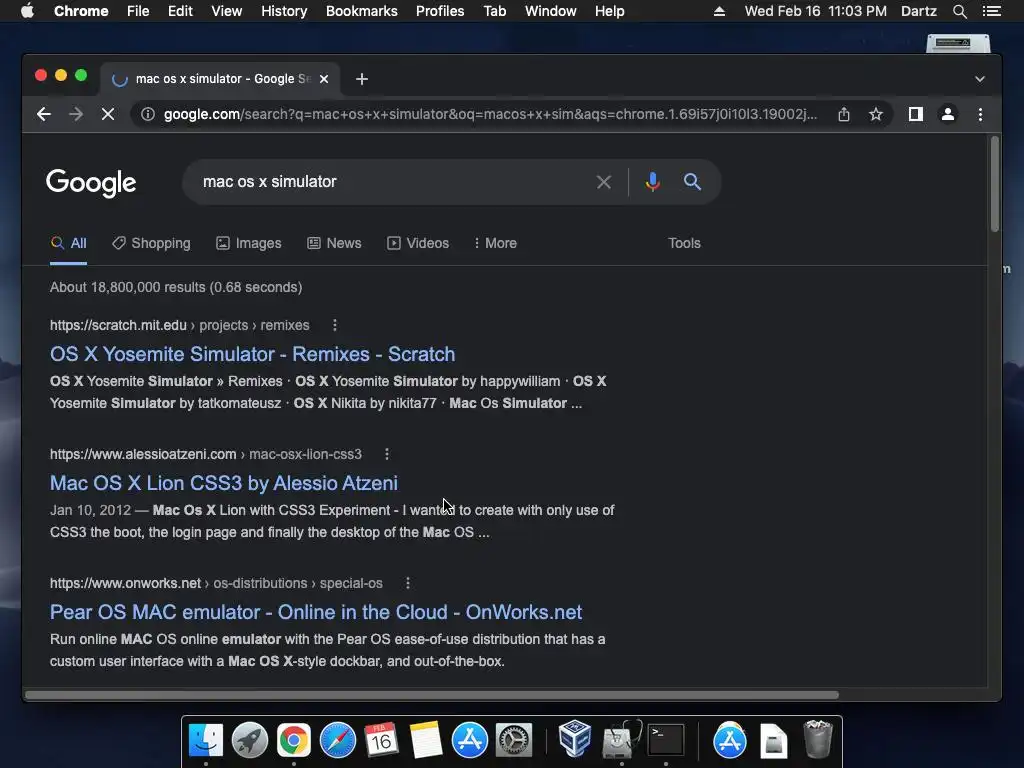
Task: Open System Preferences from the Dock
Action: [x=514, y=740]
